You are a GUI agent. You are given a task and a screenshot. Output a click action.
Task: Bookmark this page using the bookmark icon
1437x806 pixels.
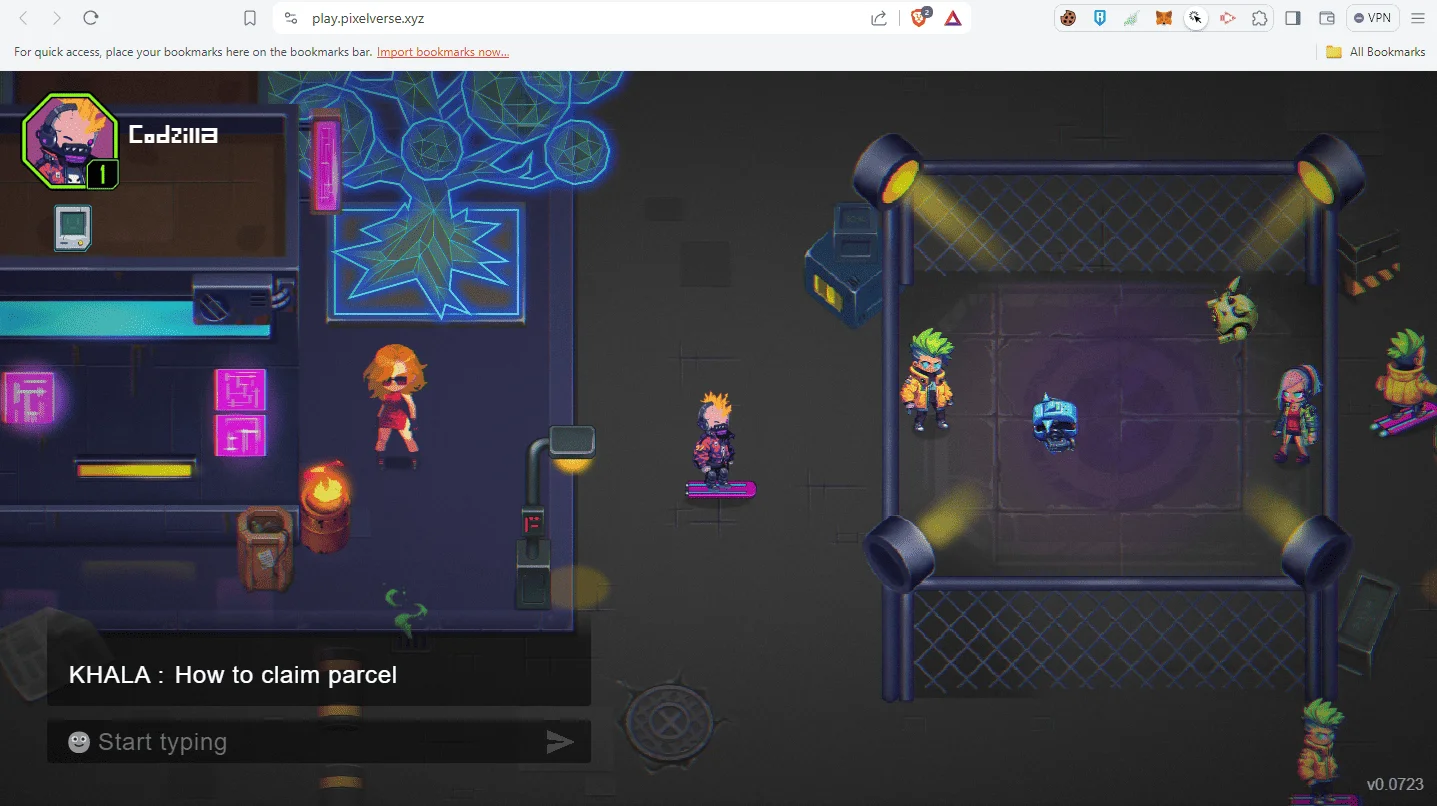(251, 18)
